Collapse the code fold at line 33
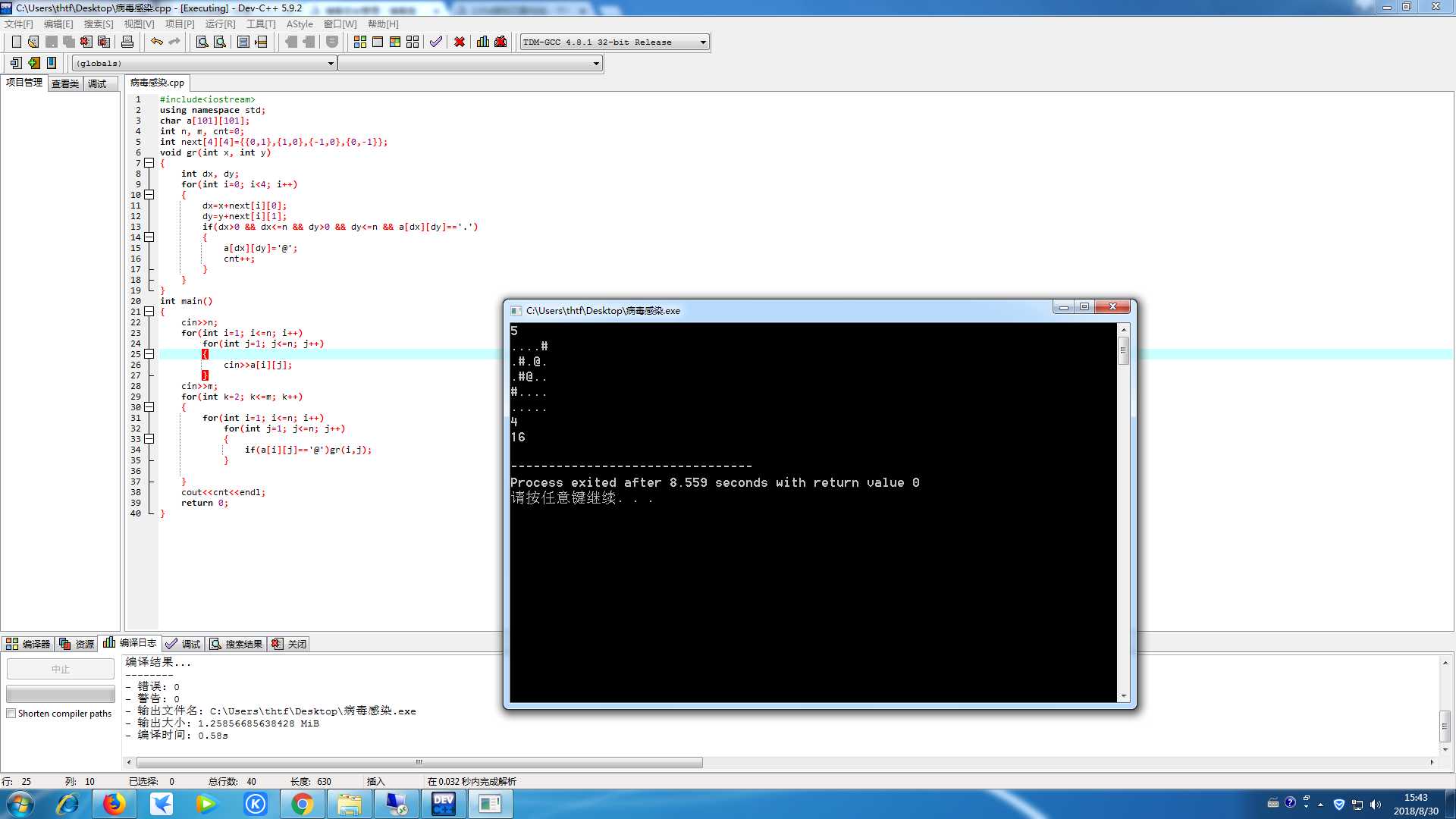This screenshot has width=1456, height=819. click(x=149, y=439)
